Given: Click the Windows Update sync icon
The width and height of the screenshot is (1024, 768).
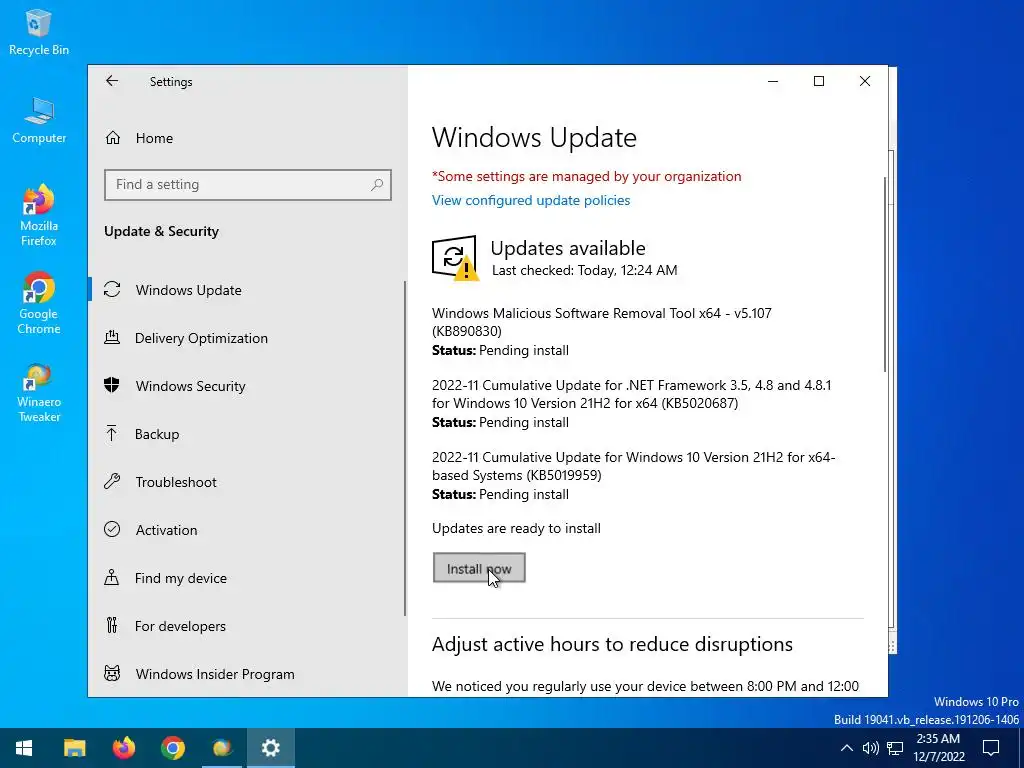Looking at the screenshot, I should (x=112, y=289).
